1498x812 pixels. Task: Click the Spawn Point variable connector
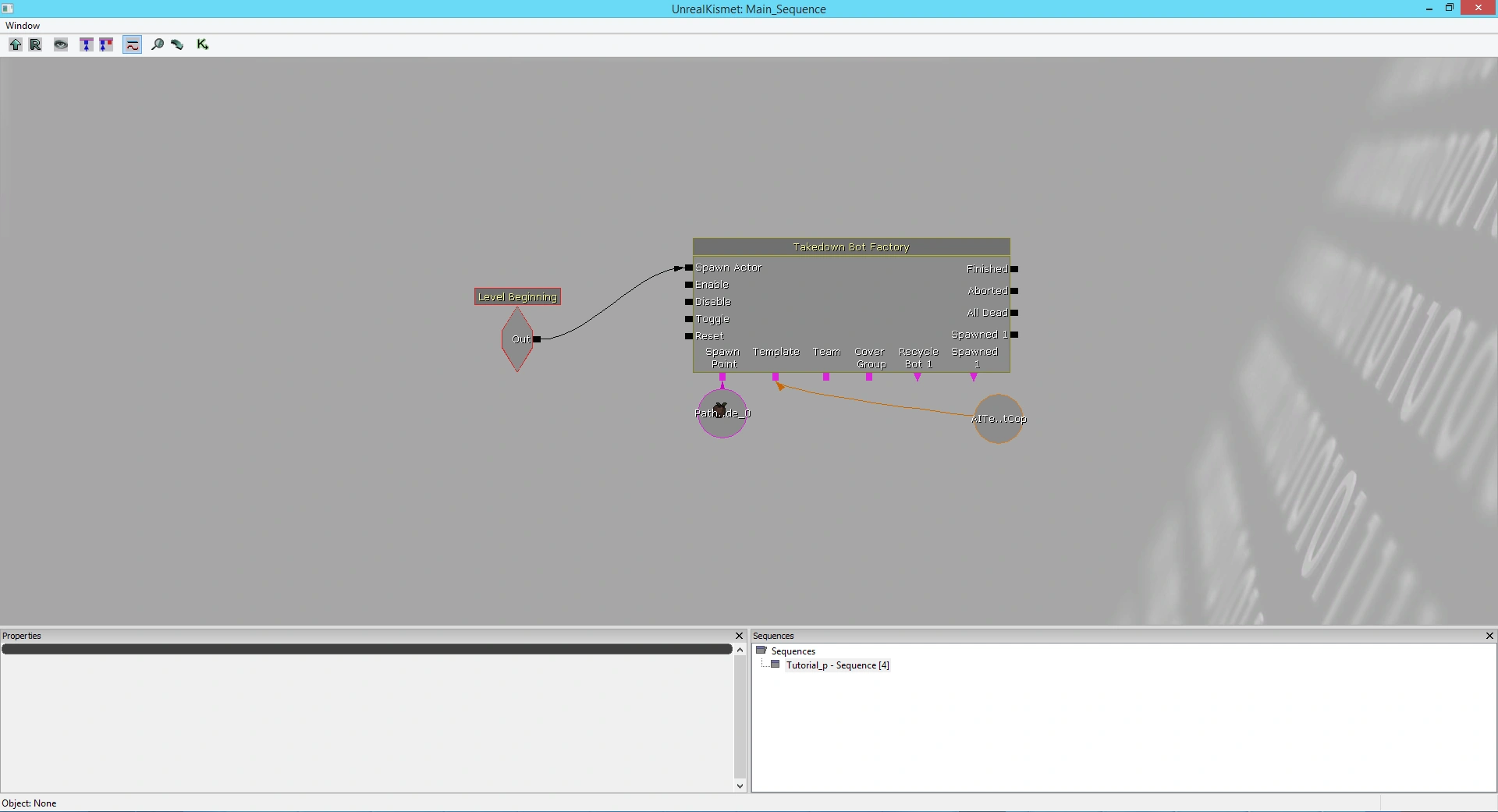722,377
